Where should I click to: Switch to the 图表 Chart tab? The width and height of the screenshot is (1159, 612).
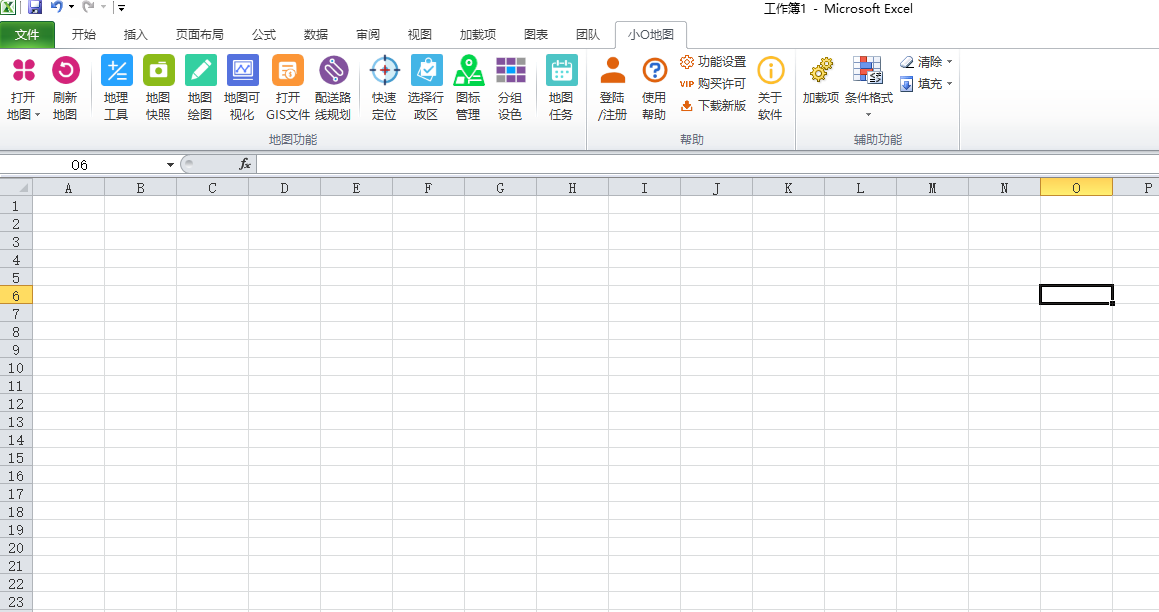[536, 35]
